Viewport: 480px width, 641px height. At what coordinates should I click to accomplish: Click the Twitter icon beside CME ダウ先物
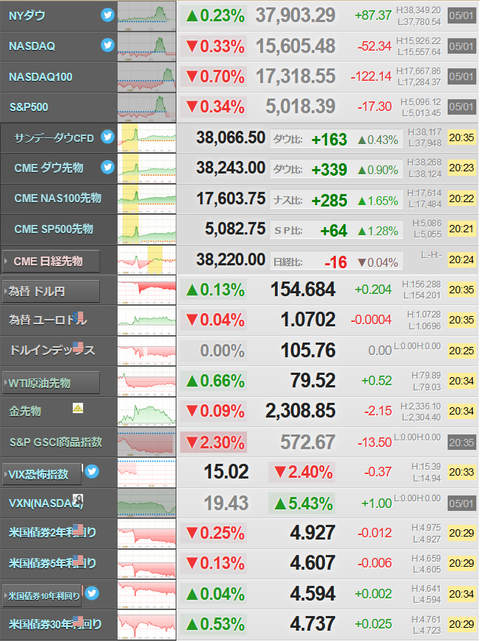pyautogui.click(x=108, y=167)
